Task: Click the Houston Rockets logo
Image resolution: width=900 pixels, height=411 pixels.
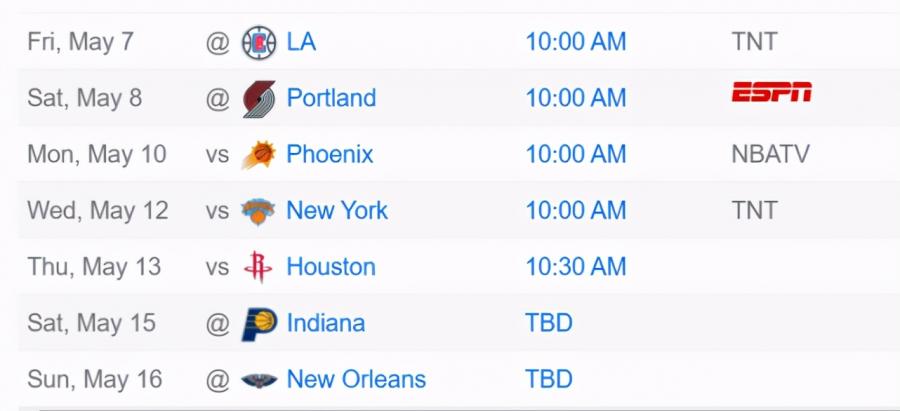Action: pyautogui.click(x=258, y=267)
